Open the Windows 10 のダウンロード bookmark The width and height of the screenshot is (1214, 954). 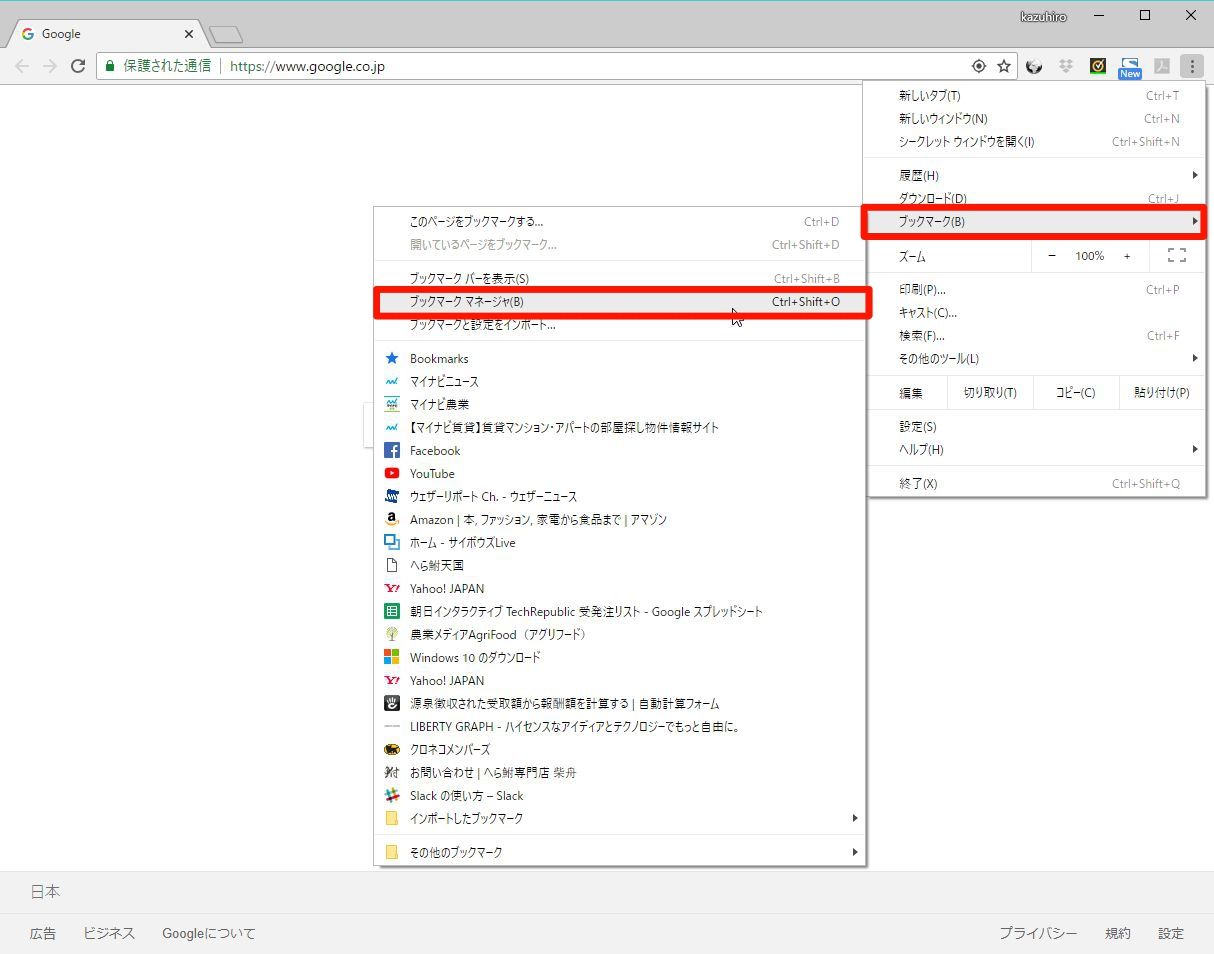(x=620, y=657)
